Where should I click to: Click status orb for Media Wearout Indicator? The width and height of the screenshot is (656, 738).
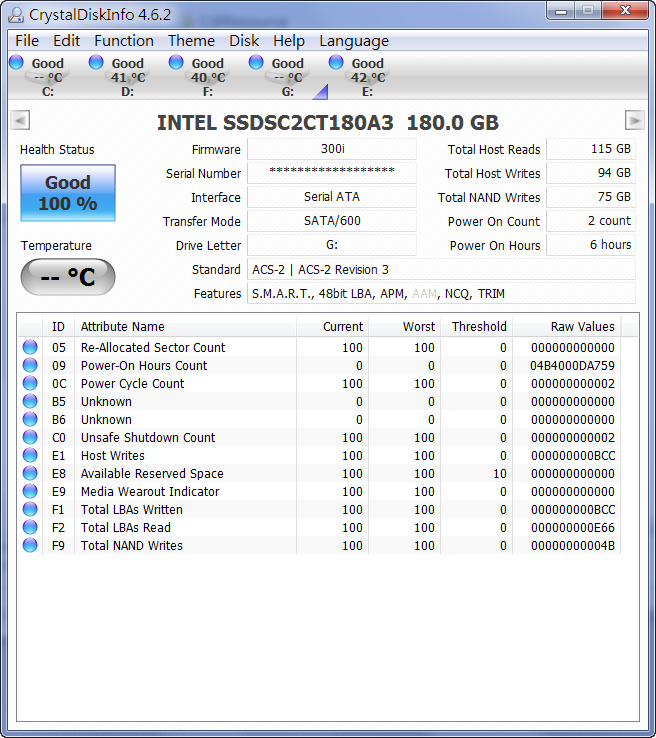30,491
